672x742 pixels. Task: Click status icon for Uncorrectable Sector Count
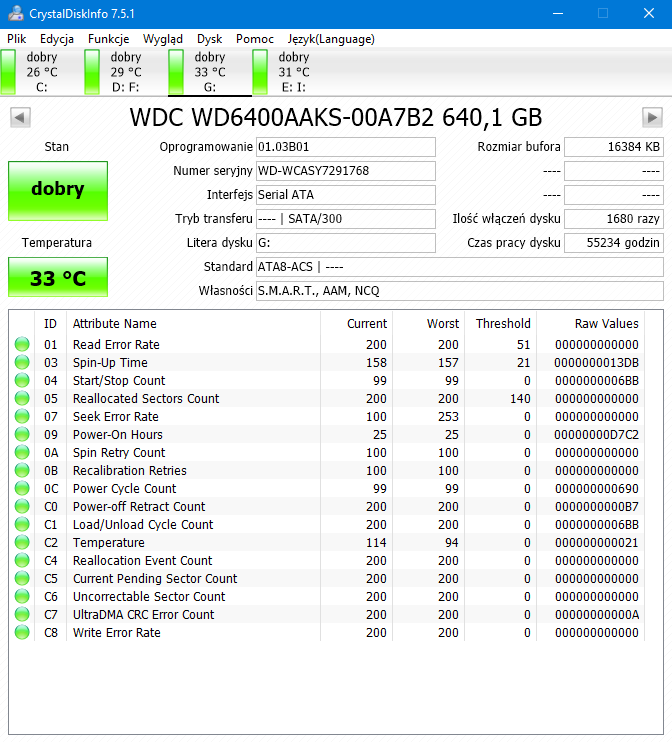click(22, 596)
